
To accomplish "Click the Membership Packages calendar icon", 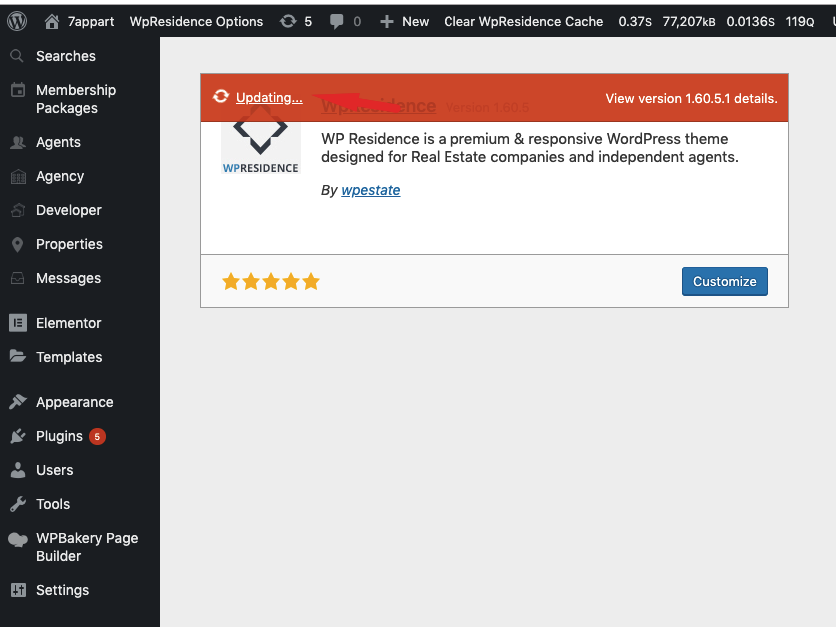I will 18,90.
